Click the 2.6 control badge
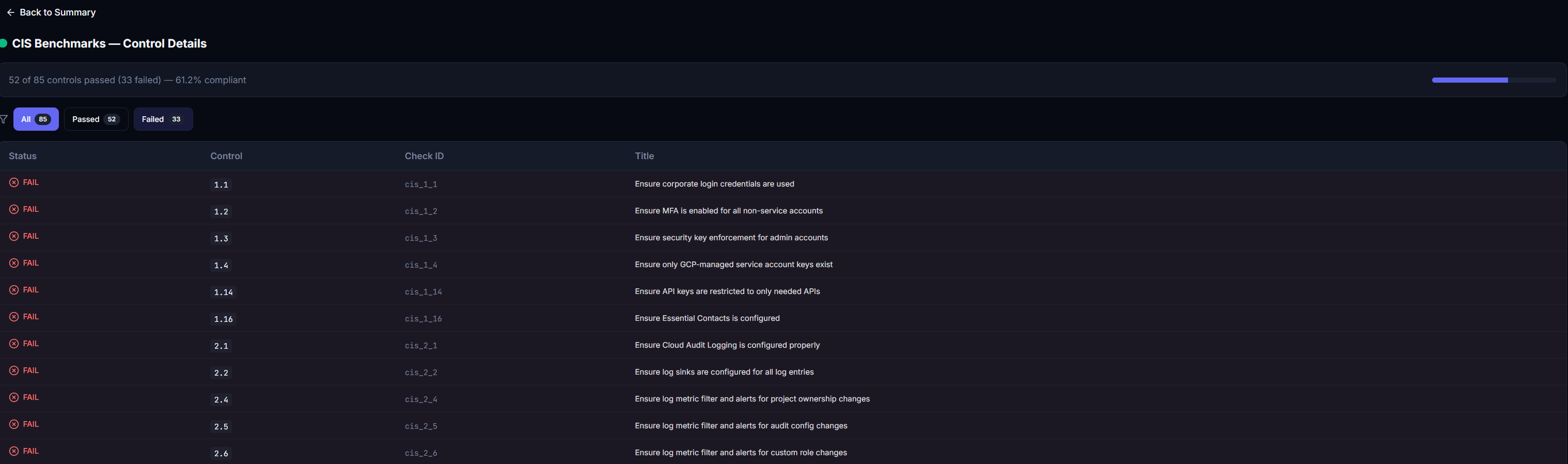The width and height of the screenshot is (1568, 464). (x=221, y=453)
